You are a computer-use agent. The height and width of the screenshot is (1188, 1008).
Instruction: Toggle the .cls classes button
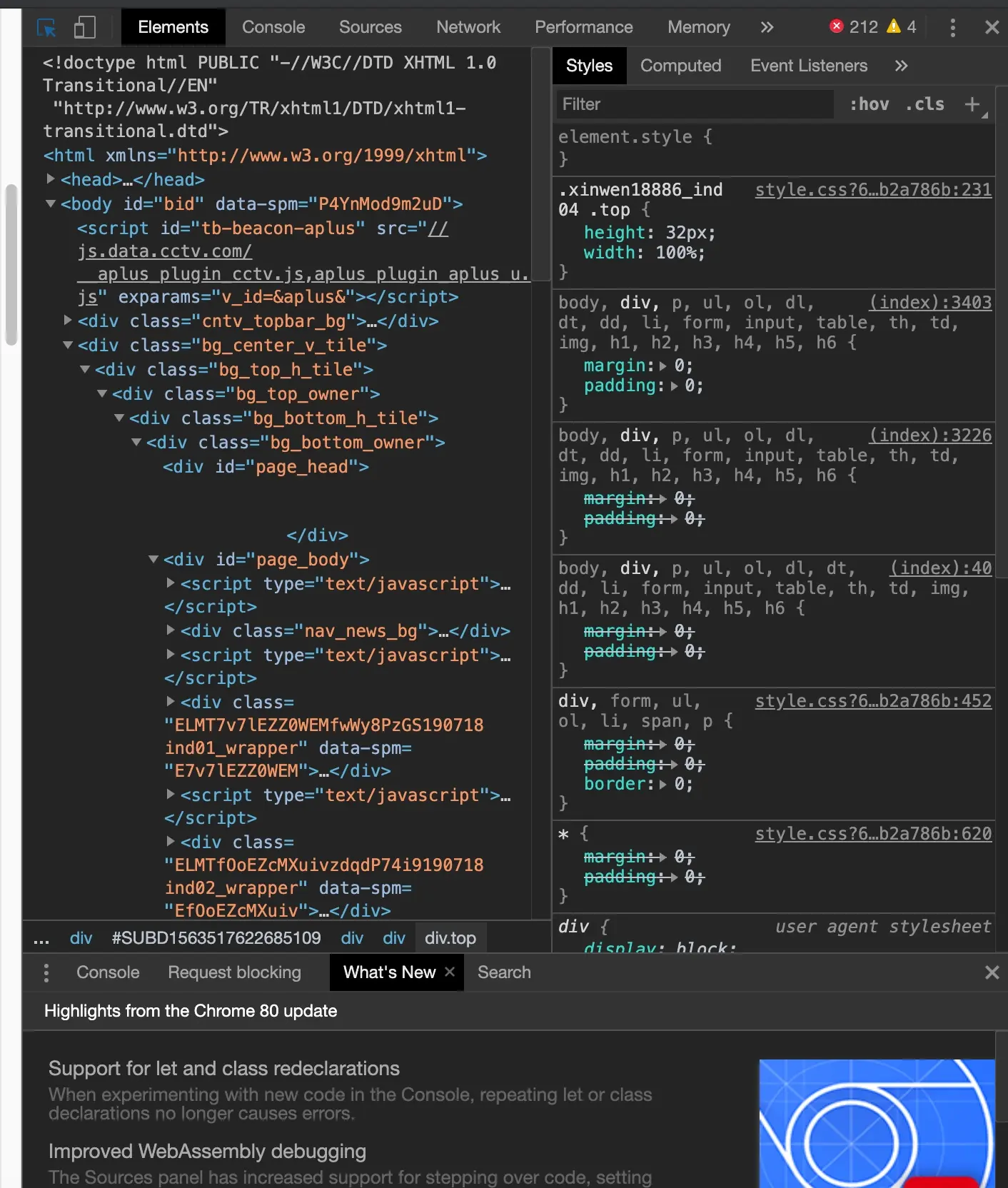924,104
